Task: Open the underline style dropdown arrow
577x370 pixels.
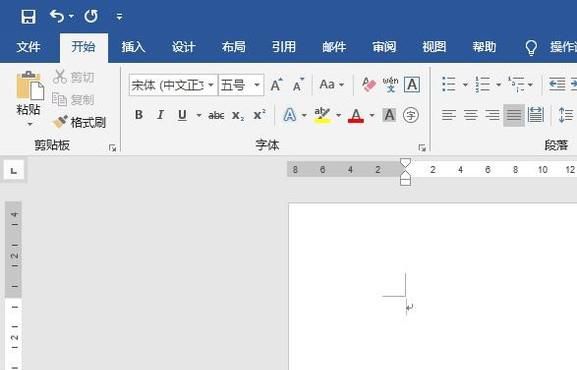Action: point(199,116)
